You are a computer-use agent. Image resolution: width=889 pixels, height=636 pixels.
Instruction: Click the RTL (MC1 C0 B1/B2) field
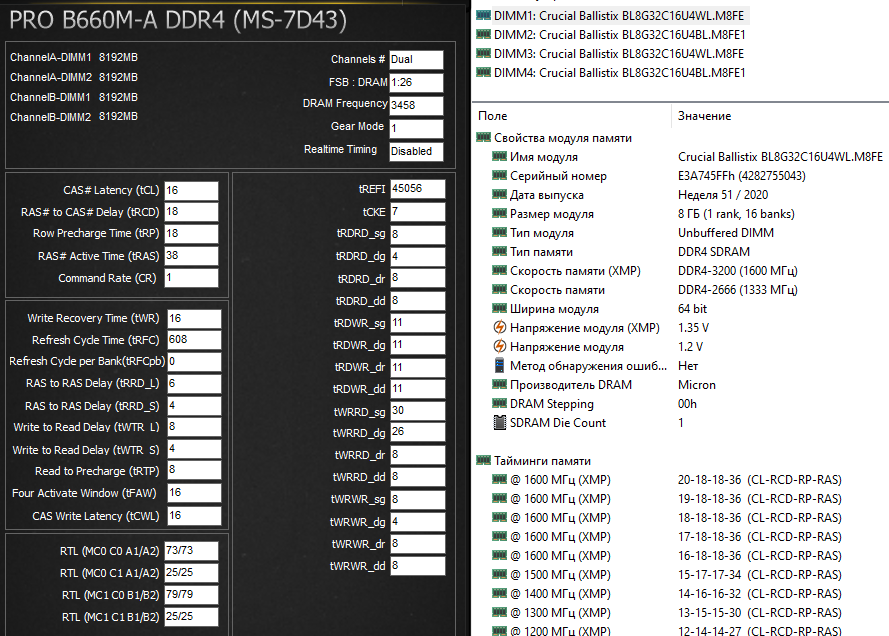pos(191,595)
